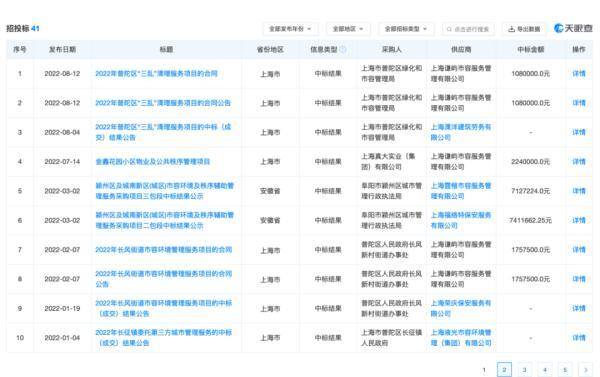Screen dimensions: 600x377
Task: Go to next page with the arrow
Action: pyautogui.click(x=585, y=370)
